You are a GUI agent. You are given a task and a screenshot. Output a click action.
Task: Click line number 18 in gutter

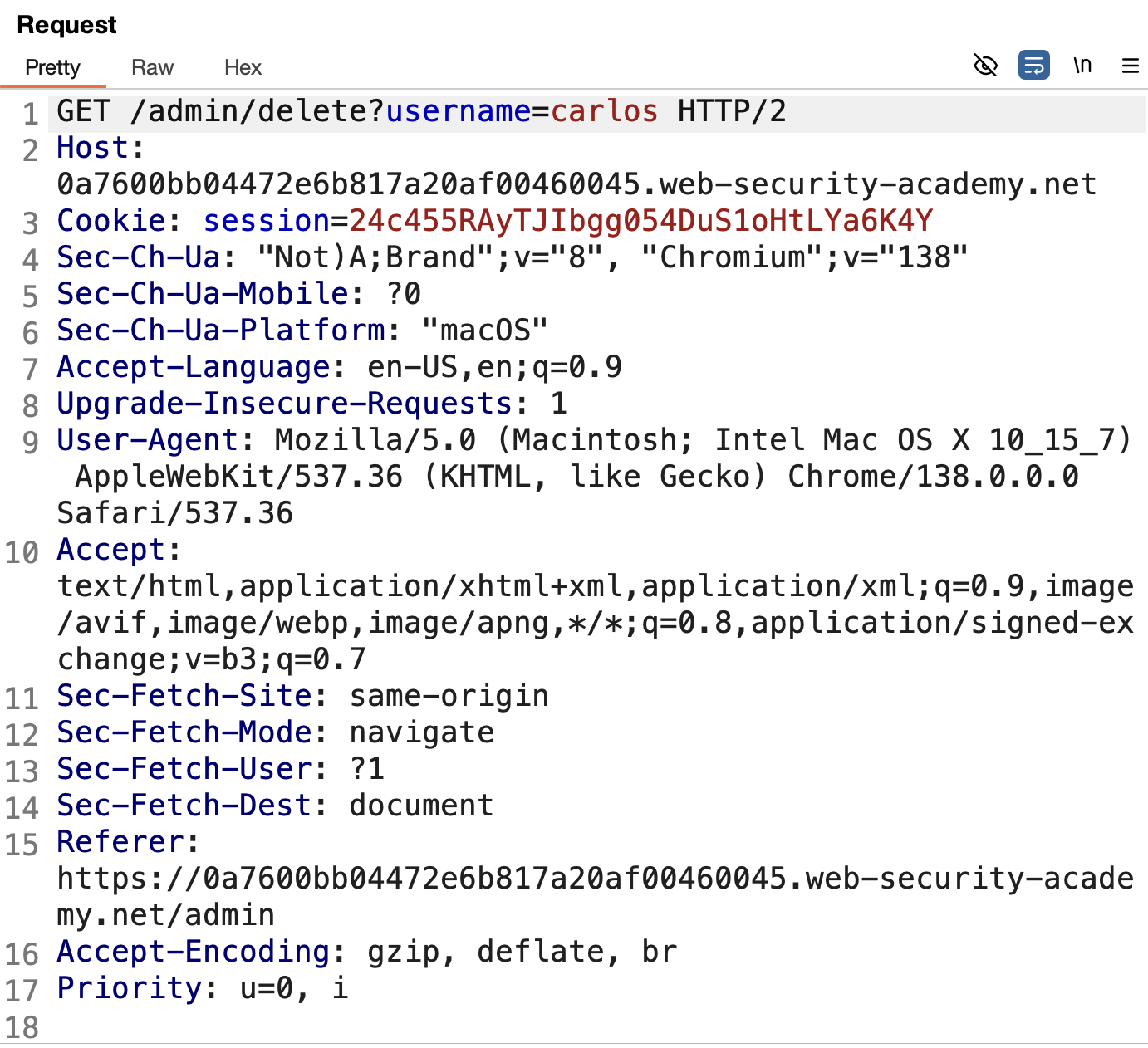click(22, 1027)
